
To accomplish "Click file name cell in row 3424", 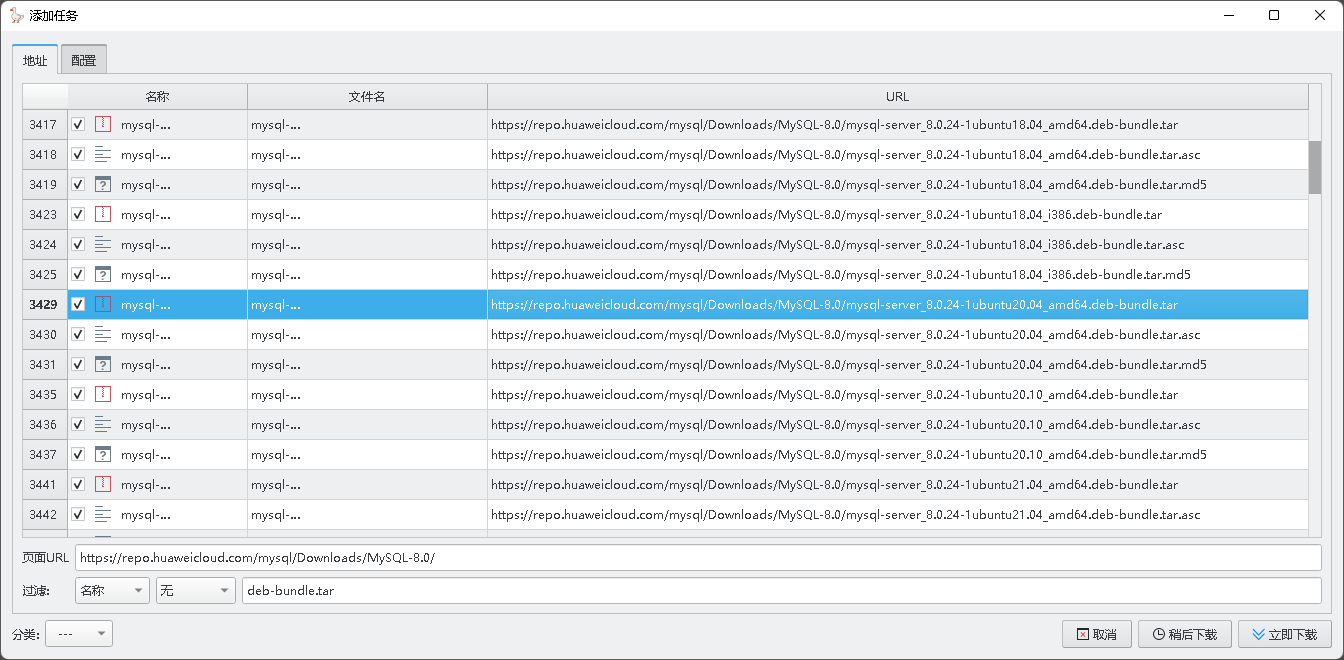I will pyautogui.click(x=367, y=245).
